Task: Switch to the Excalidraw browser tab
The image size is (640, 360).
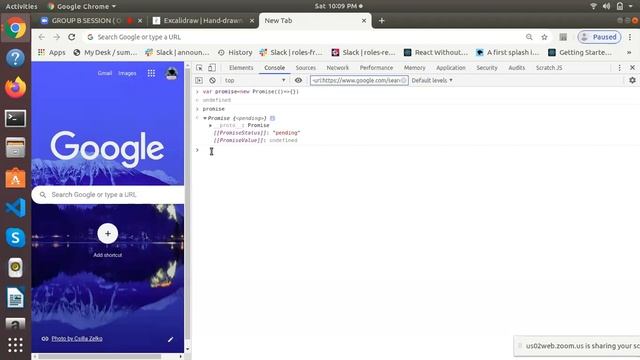Action: 203,20
